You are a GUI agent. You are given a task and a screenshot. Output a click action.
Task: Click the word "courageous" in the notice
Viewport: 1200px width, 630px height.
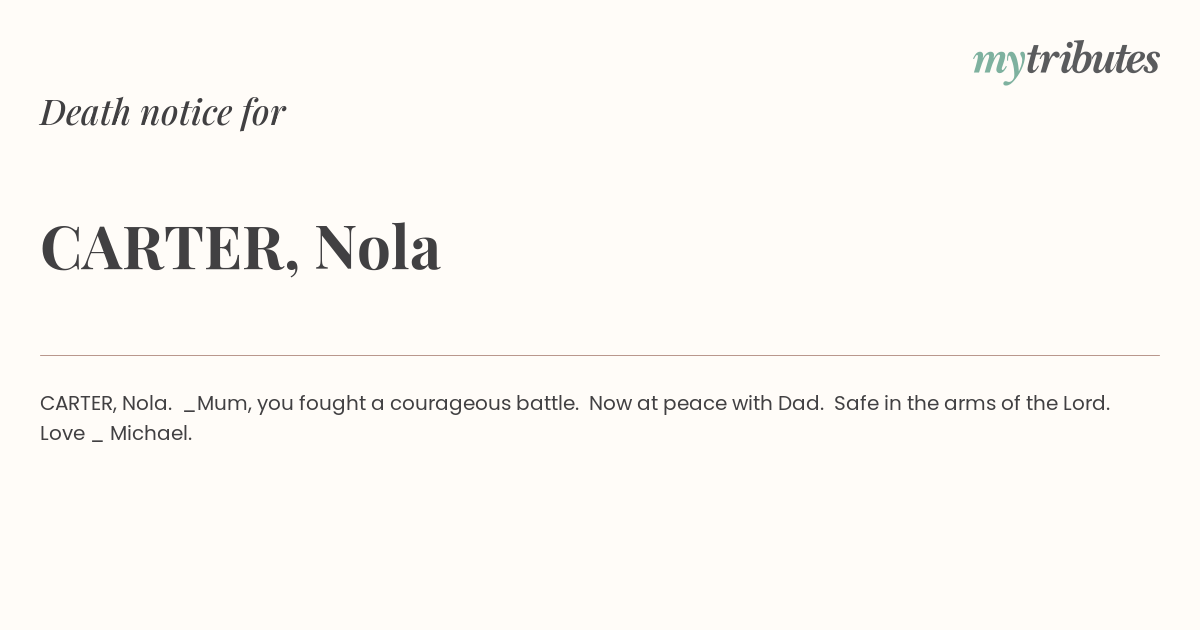tap(450, 404)
